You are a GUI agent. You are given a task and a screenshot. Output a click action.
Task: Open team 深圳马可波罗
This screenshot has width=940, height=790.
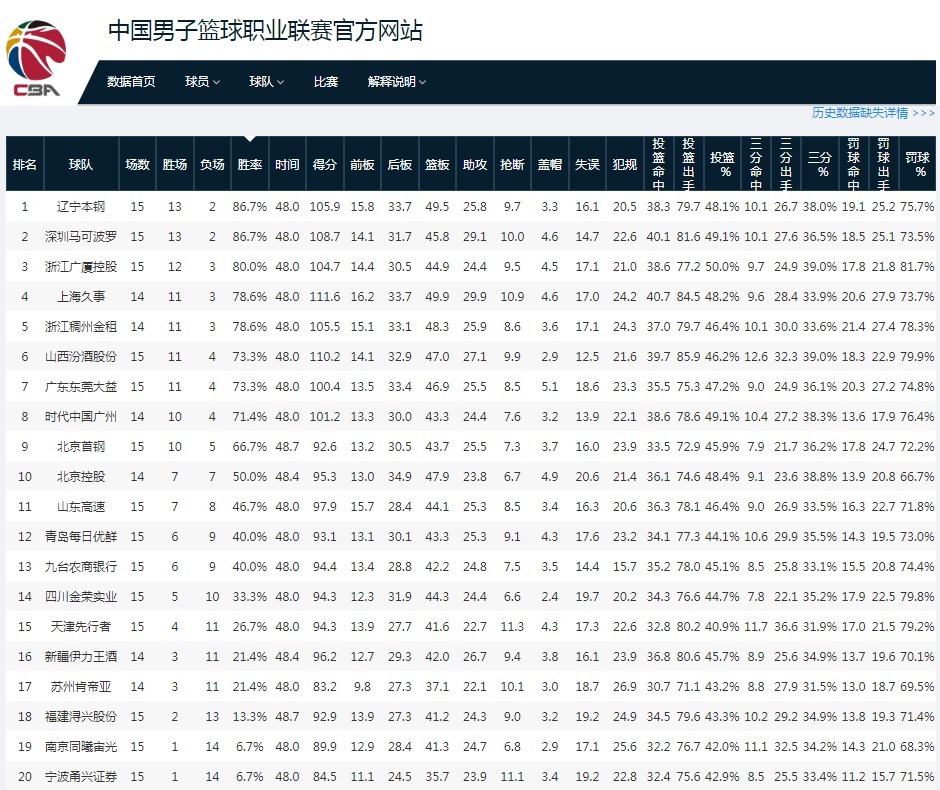(81, 237)
